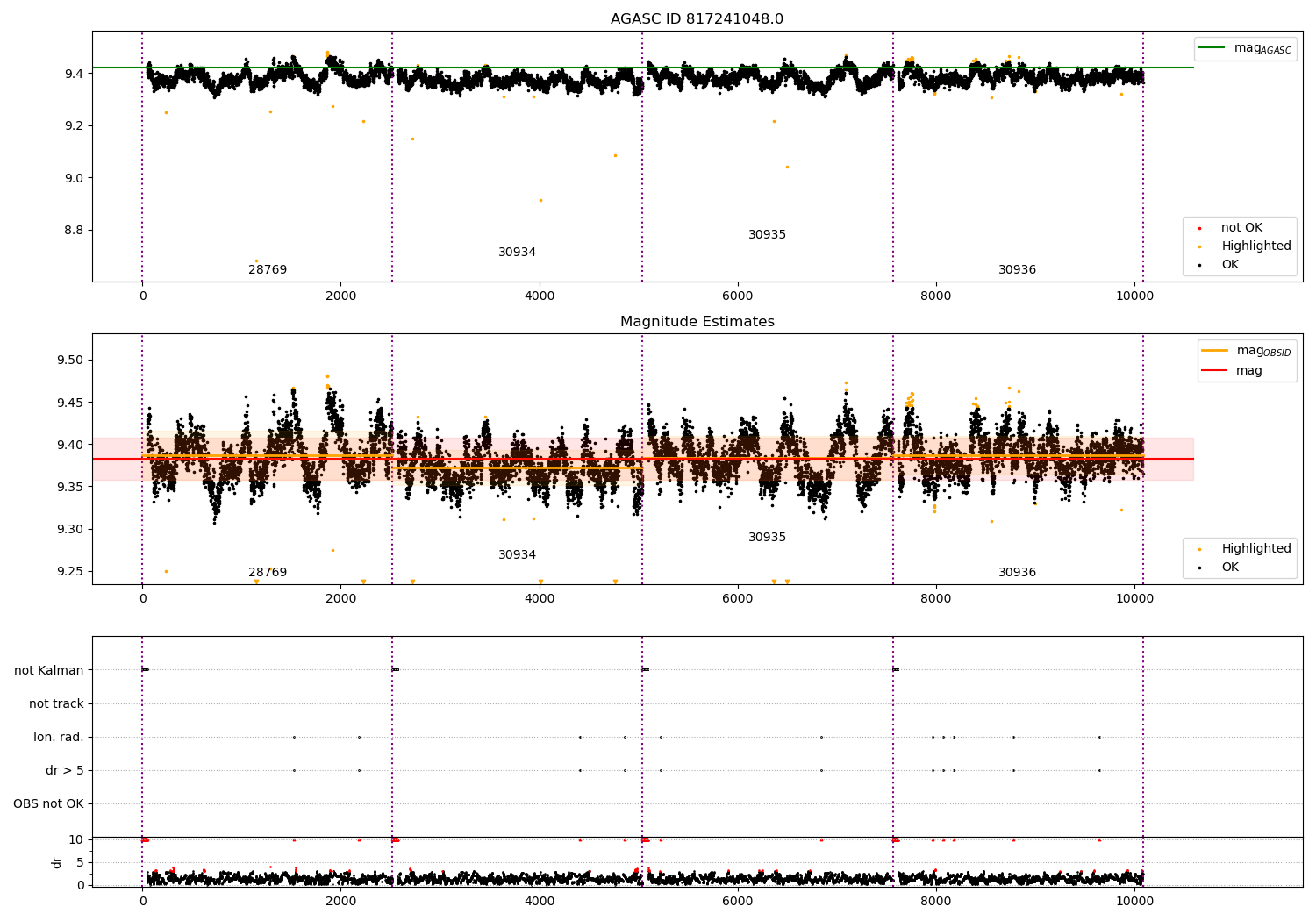Click the red line sample beside "mag" legend entry
Image resolution: width=1316 pixels, height=921 pixels.
point(1215,371)
